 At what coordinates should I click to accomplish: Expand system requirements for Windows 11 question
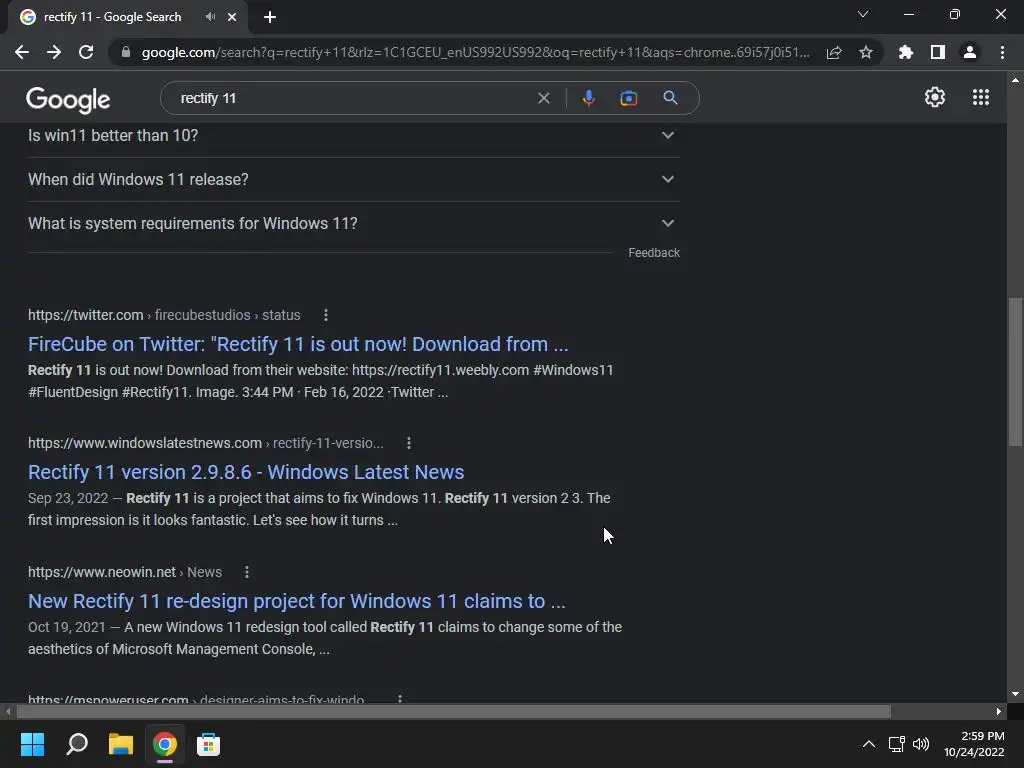(x=354, y=223)
